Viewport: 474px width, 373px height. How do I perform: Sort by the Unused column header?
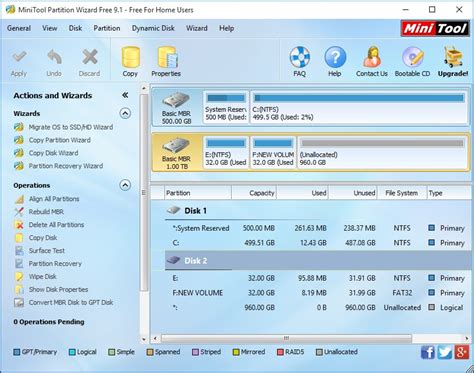click(353, 193)
